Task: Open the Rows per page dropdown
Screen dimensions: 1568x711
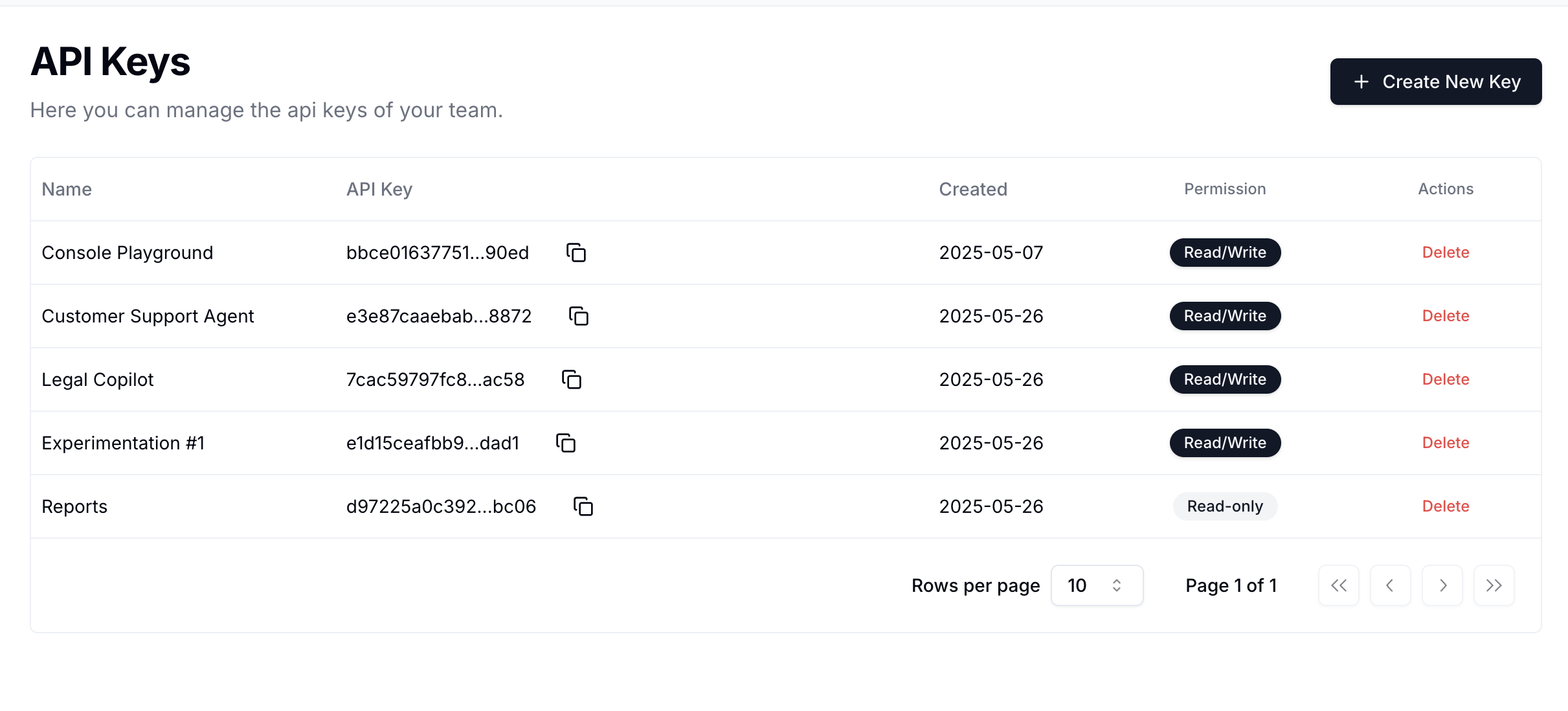Action: tap(1097, 585)
